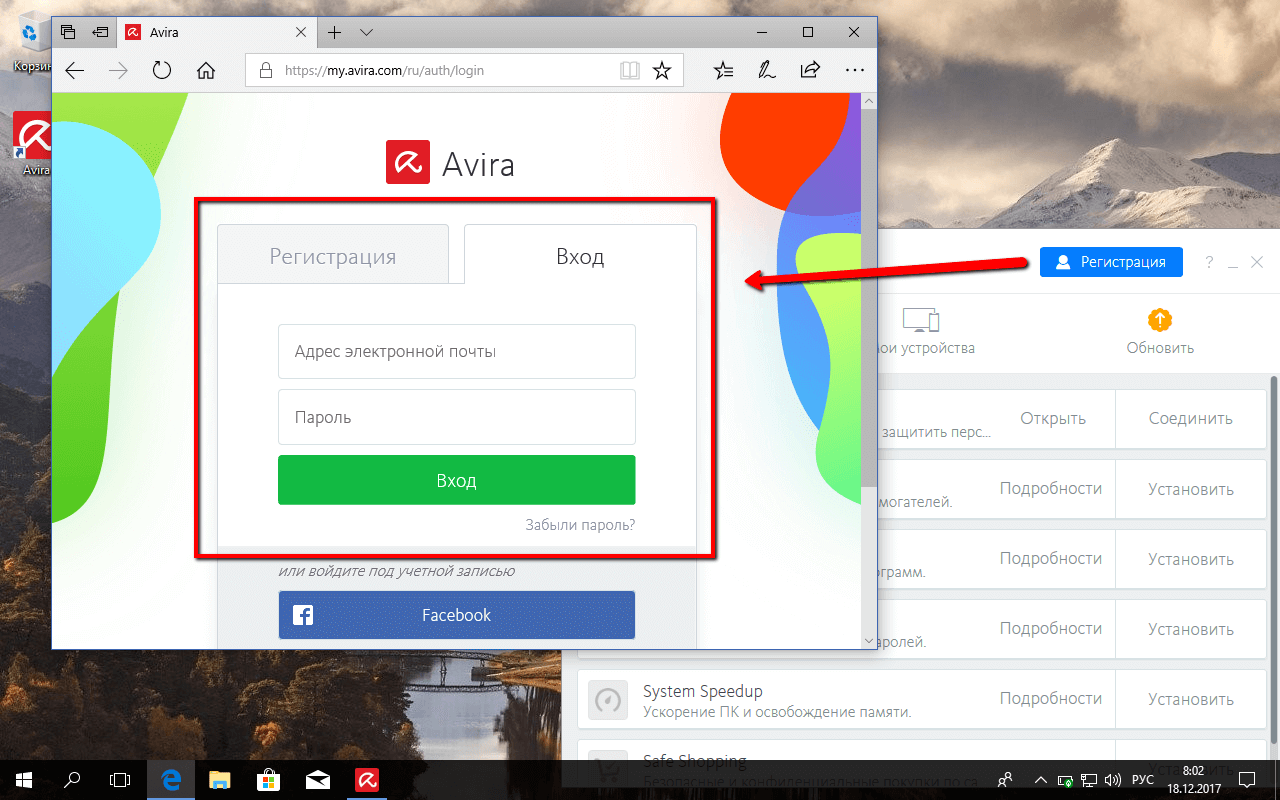Open Task View on taskbar

(x=120, y=778)
